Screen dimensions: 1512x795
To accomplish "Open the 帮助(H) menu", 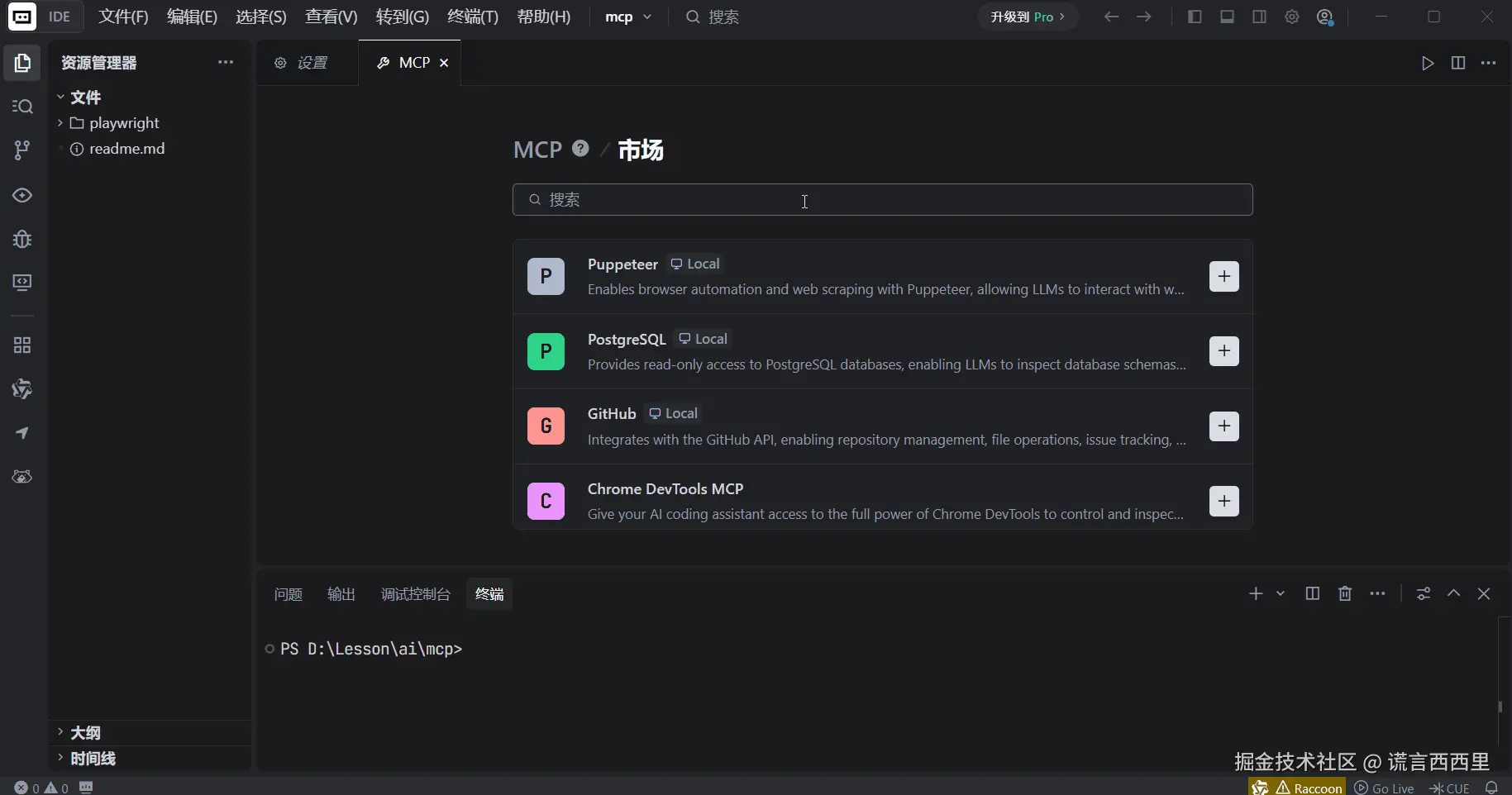I will tap(544, 17).
